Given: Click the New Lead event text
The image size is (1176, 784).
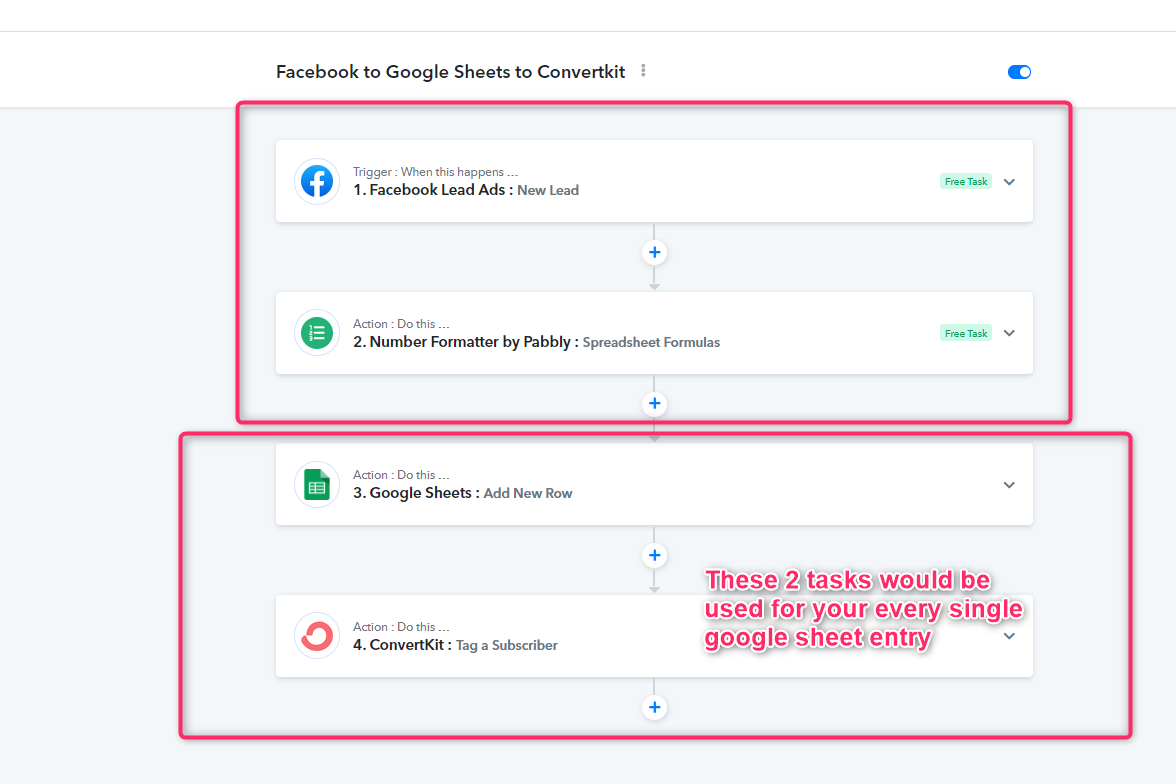Looking at the screenshot, I should tap(548, 191).
